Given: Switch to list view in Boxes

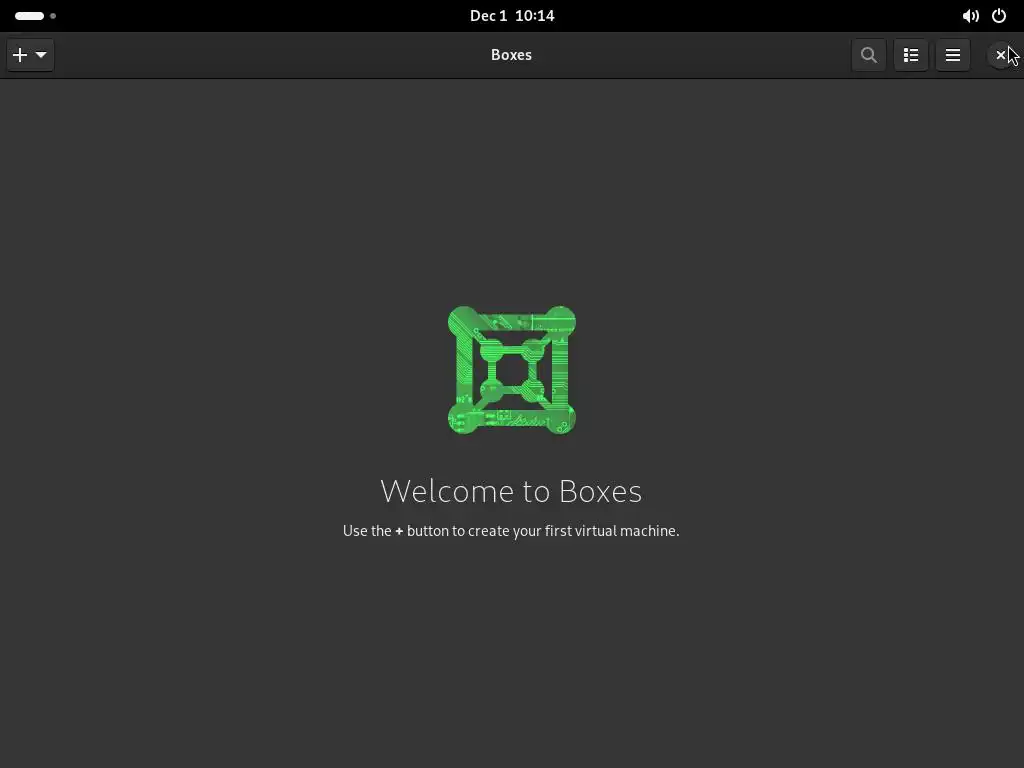Looking at the screenshot, I should point(911,55).
